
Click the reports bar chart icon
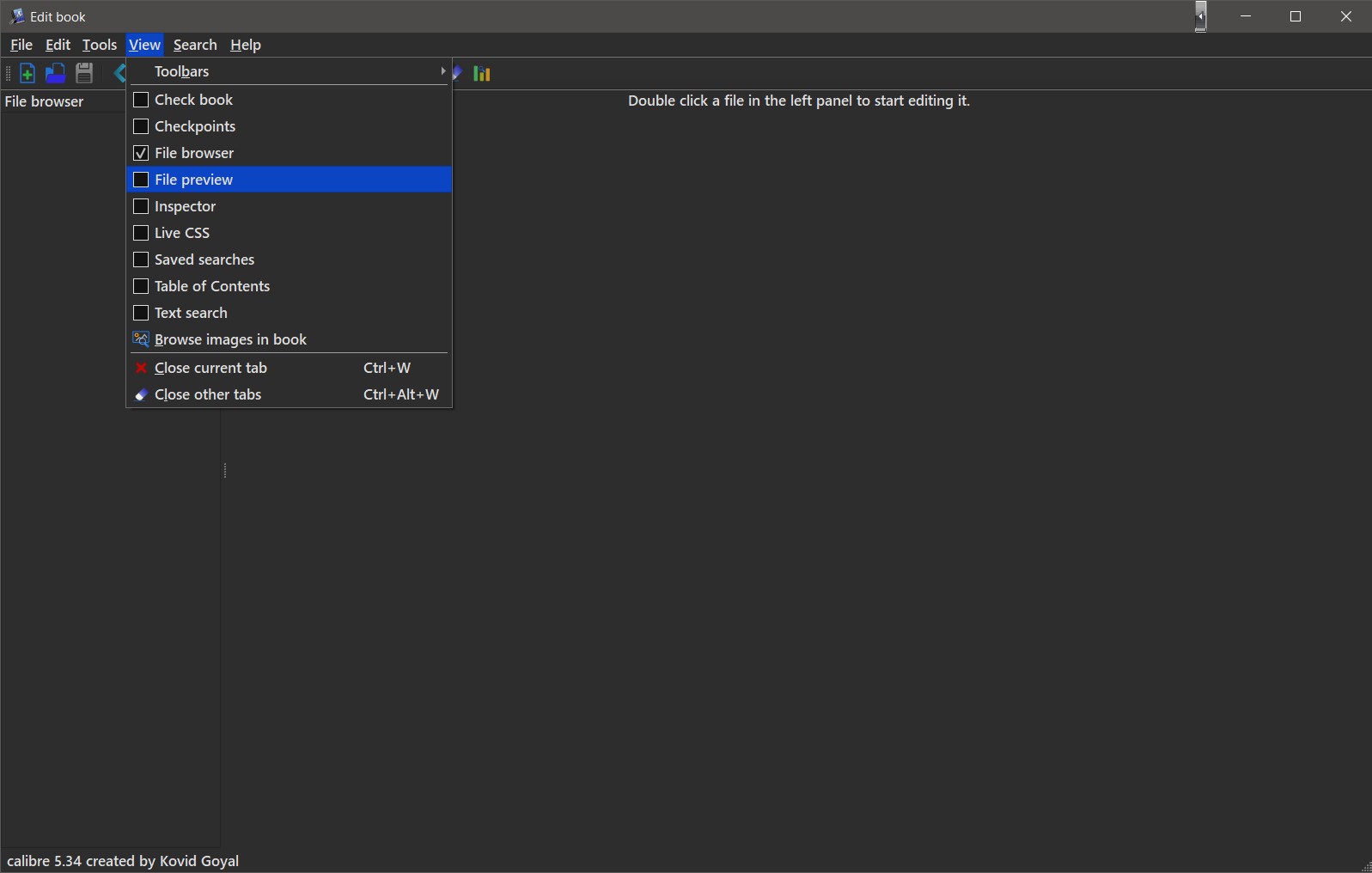click(482, 74)
